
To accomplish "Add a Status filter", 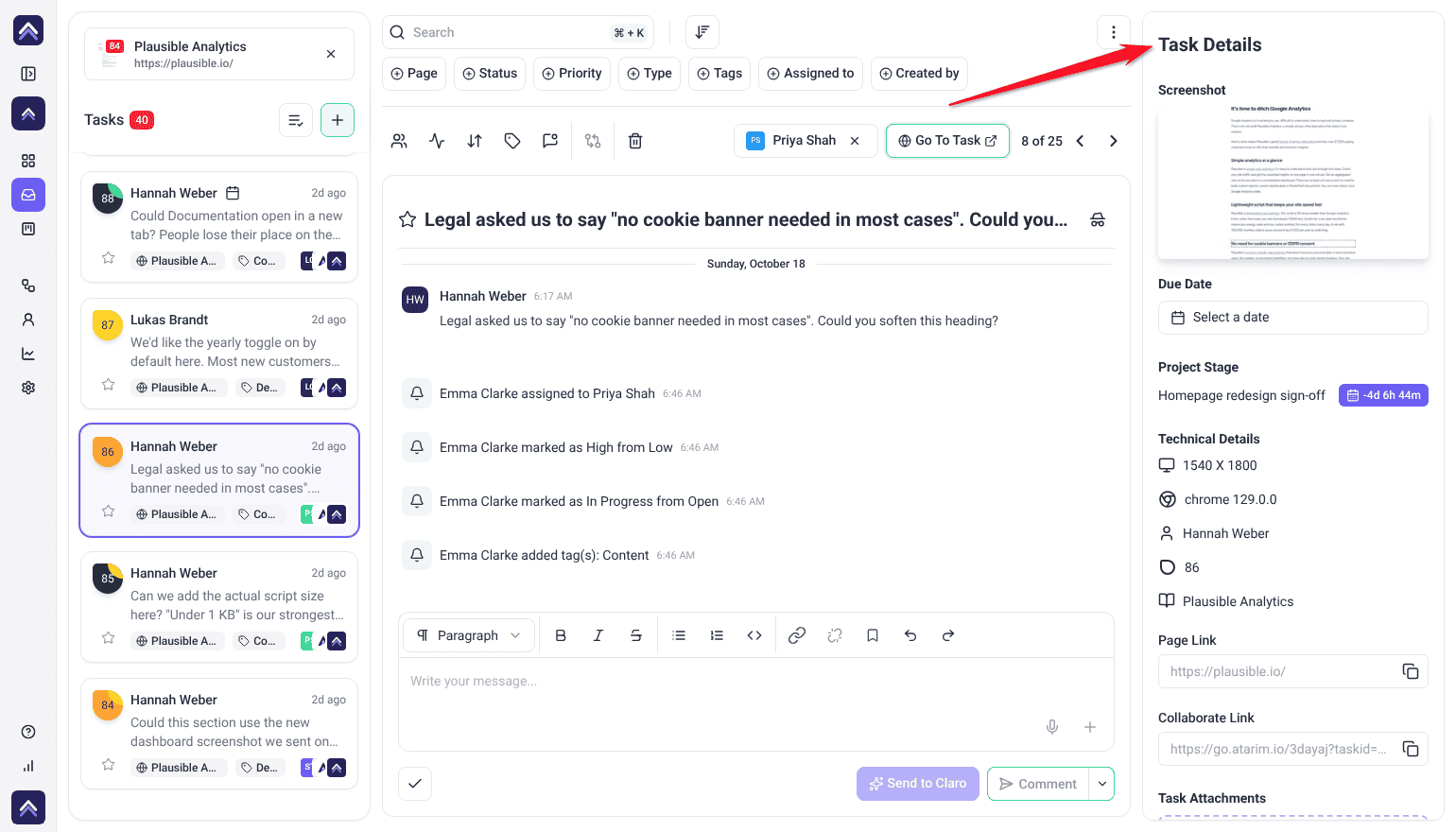I will [x=490, y=73].
